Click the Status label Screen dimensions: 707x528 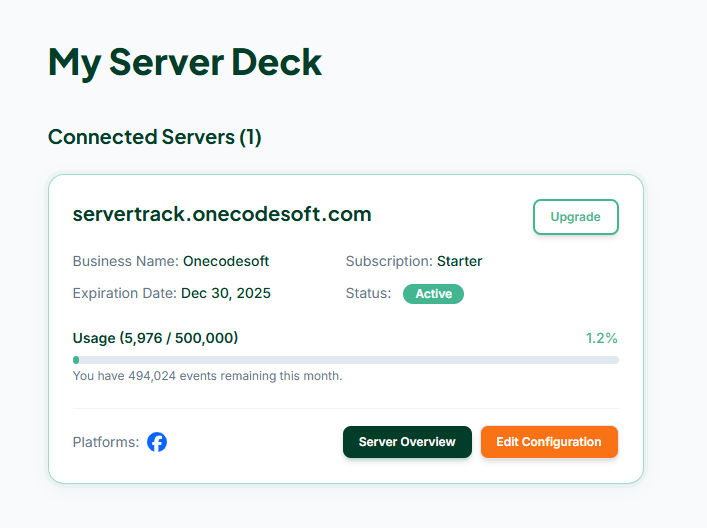368,294
